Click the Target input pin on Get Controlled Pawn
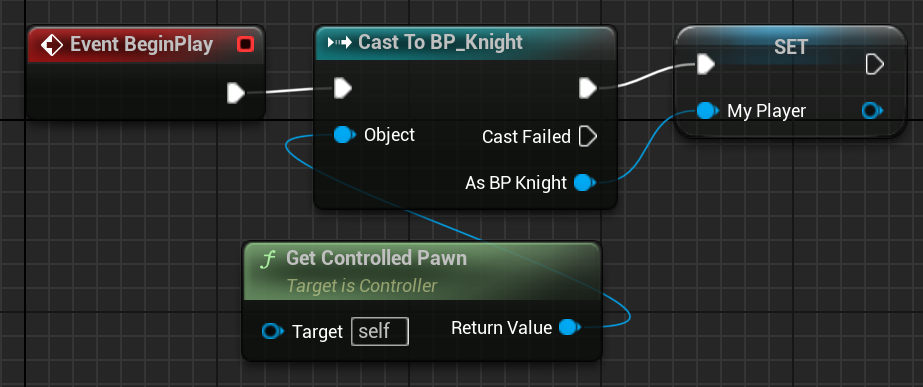 point(273,332)
